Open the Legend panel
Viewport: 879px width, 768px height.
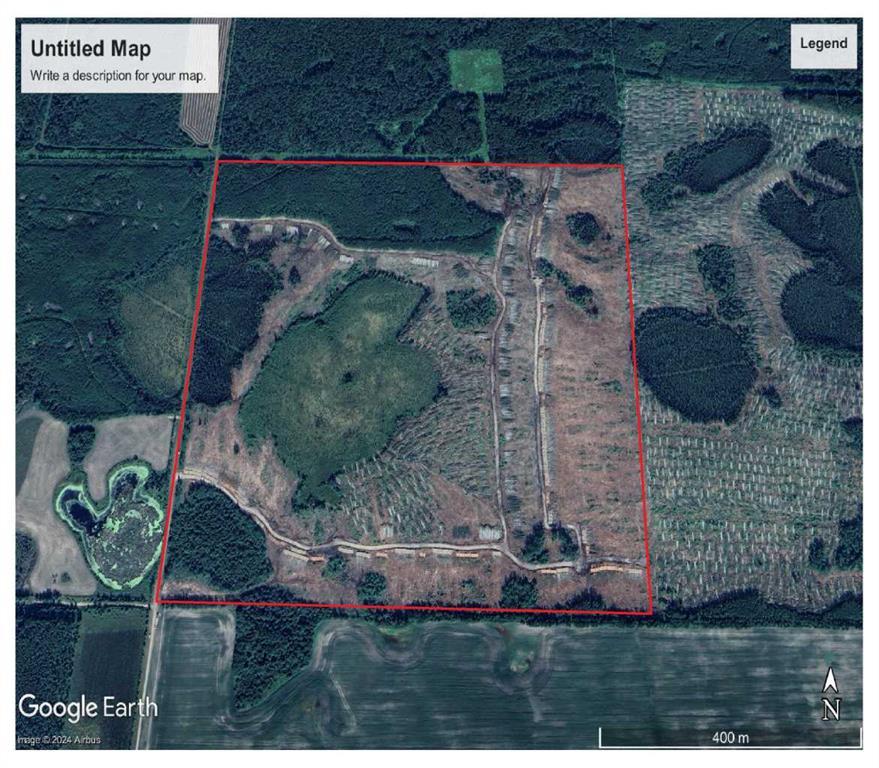click(x=823, y=44)
